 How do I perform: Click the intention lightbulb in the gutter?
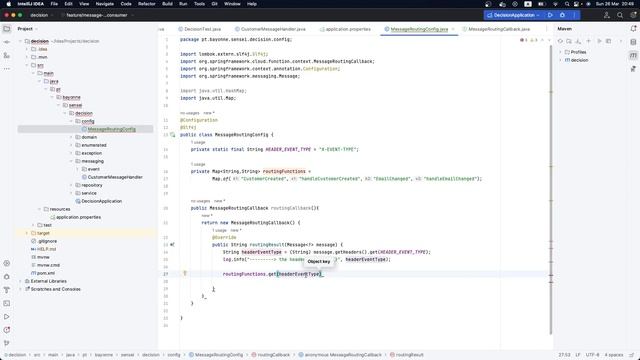tap(184, 273)
